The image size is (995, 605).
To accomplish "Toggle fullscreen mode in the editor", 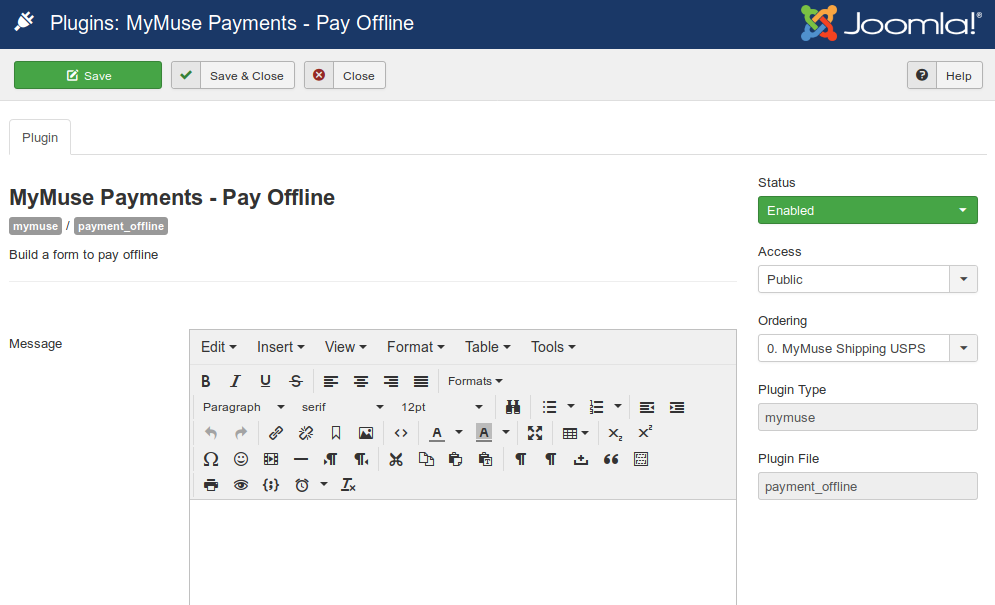I will point(535,433).
